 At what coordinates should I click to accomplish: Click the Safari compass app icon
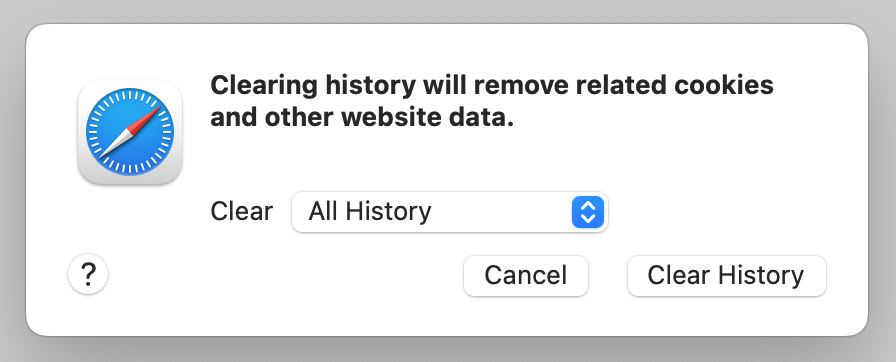(x=130, y=132)
